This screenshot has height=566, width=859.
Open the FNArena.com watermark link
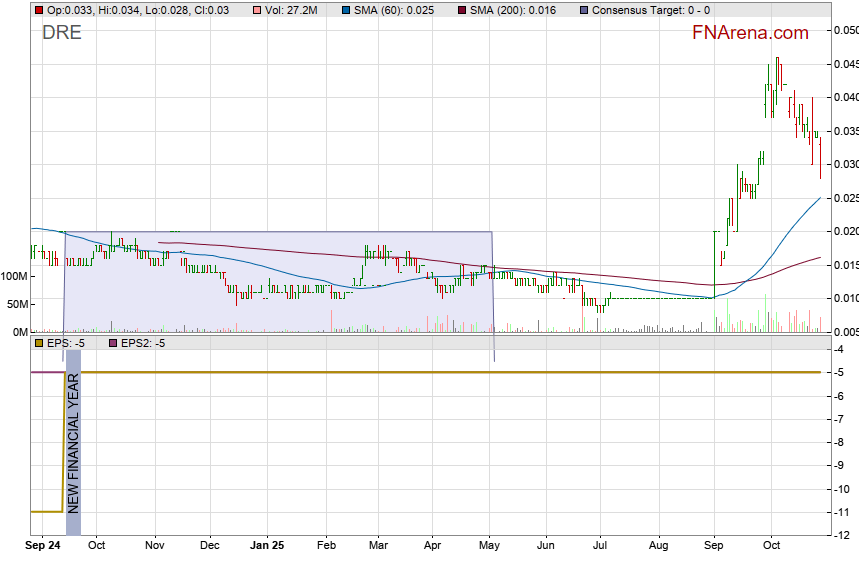tap(749, 33)
